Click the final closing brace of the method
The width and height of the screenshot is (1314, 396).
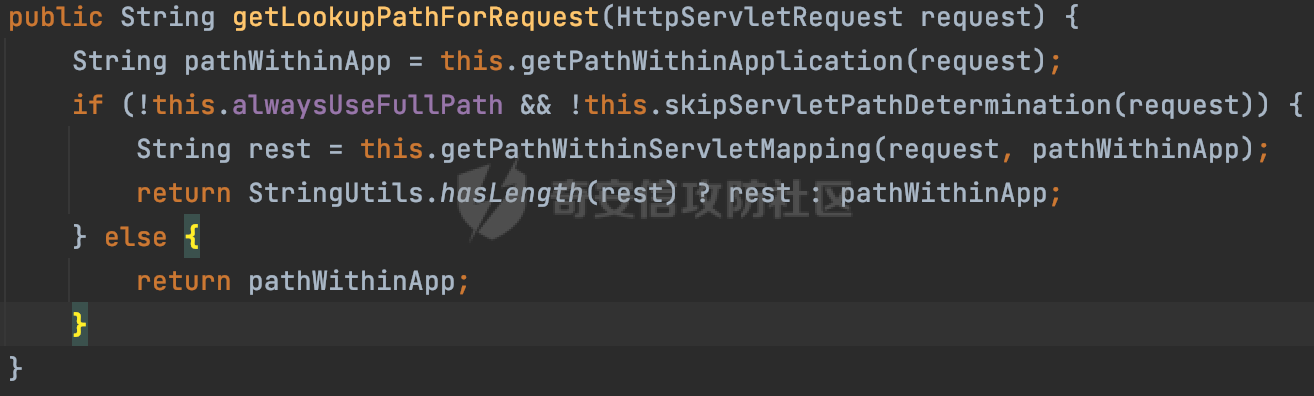[15, 369]
